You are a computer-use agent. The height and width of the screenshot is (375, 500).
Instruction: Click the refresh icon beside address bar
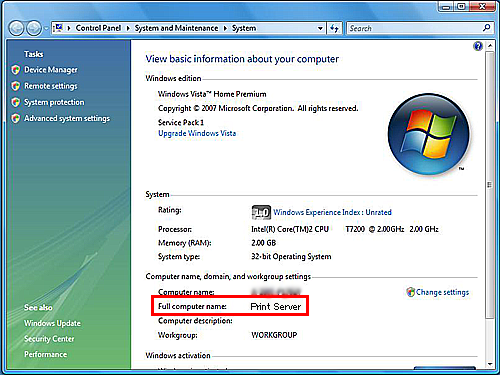point(334,28)
